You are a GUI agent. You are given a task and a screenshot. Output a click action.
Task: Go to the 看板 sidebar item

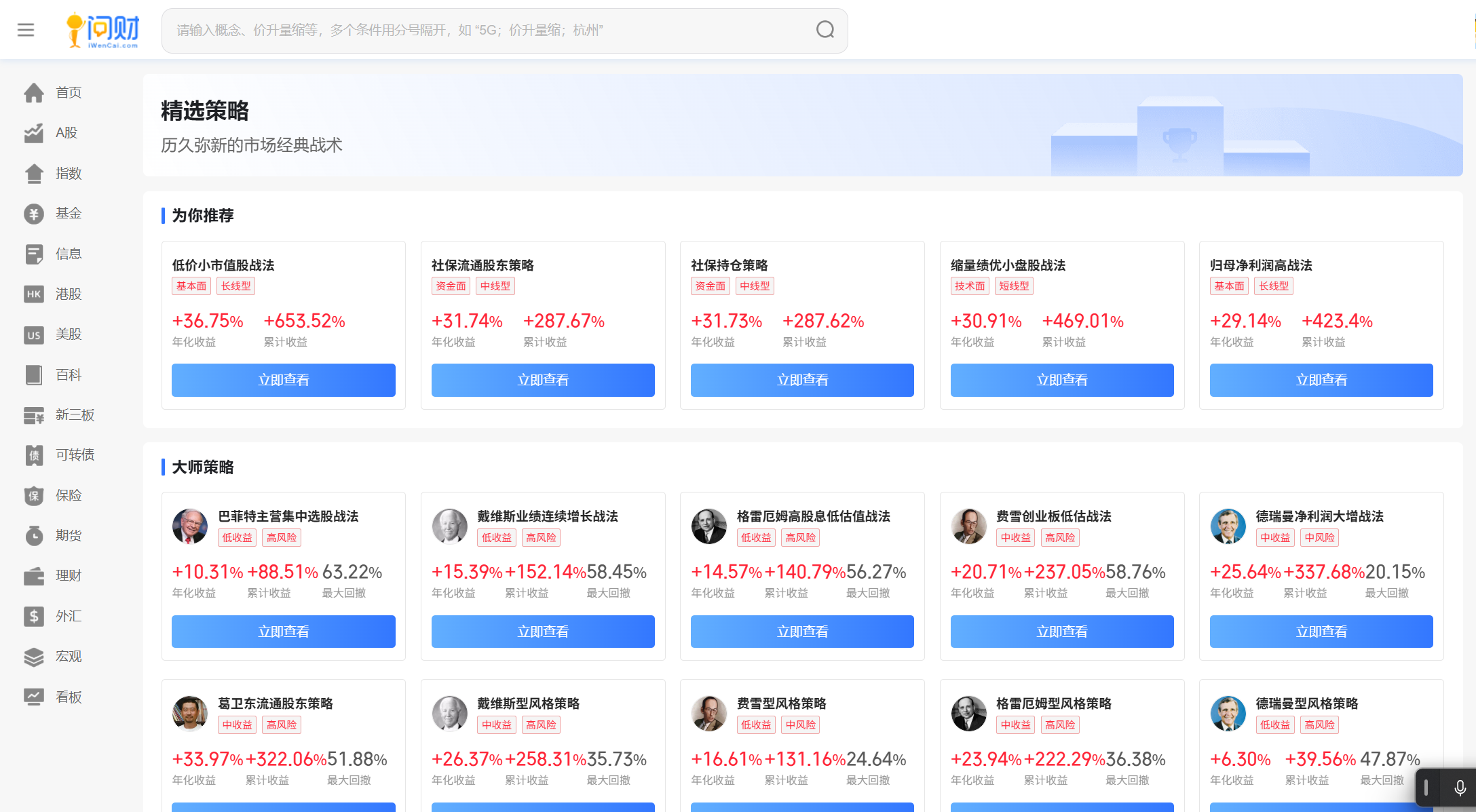[x=68, y=697]
